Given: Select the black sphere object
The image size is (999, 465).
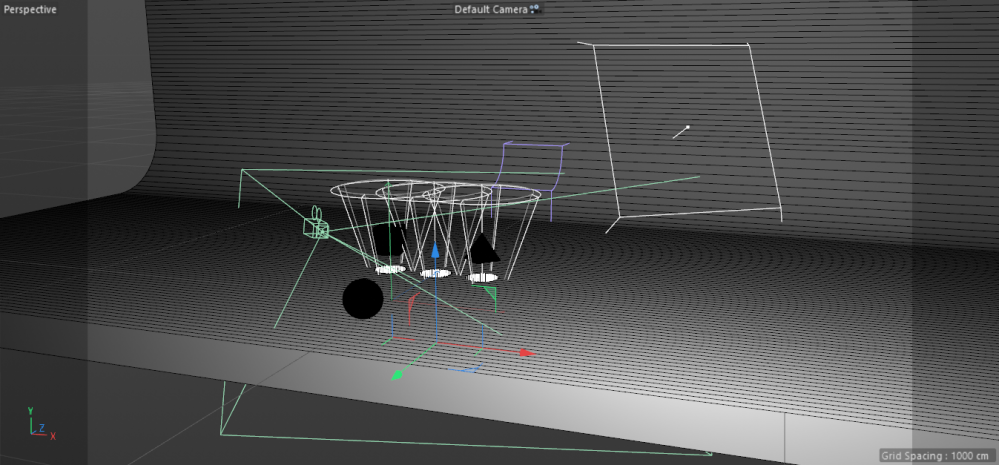Looking at the screenshot, I should (x=363, y=298).
